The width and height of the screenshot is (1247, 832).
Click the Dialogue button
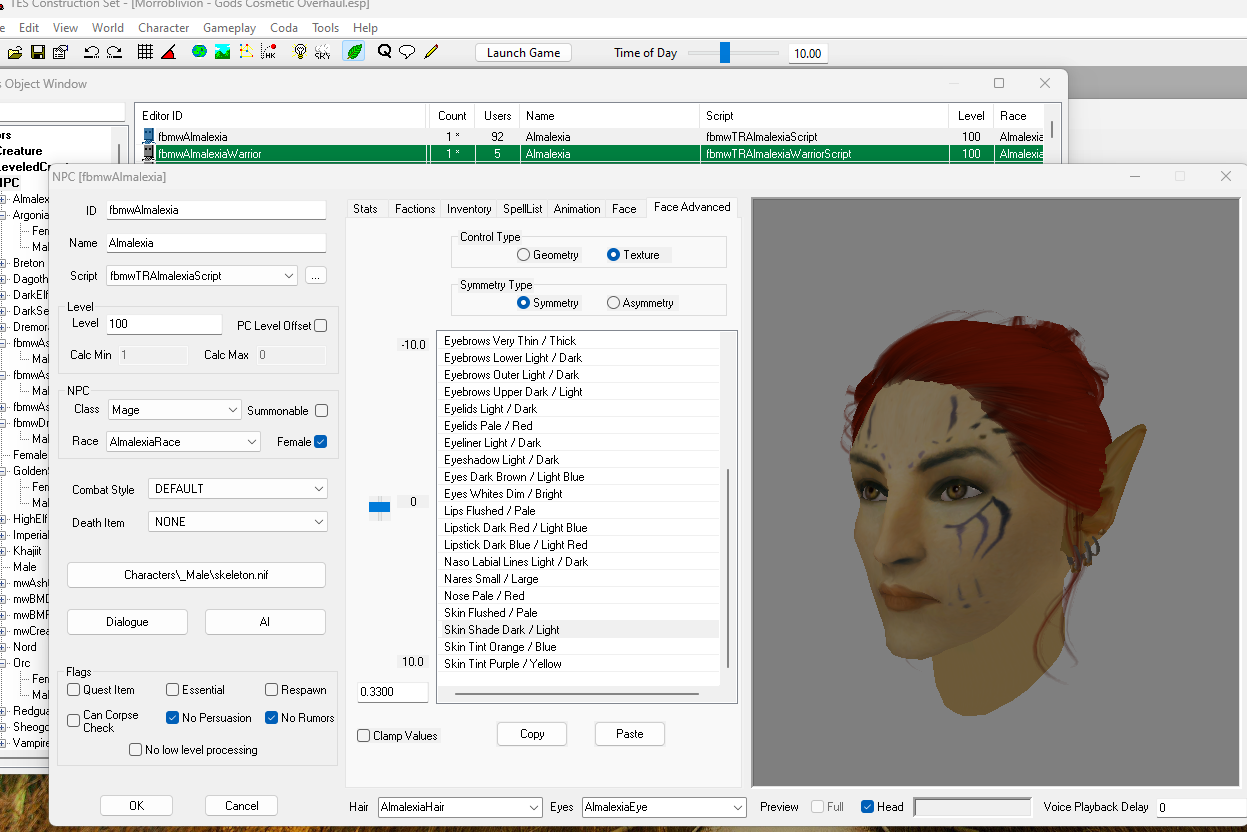[x=127, y=622]
